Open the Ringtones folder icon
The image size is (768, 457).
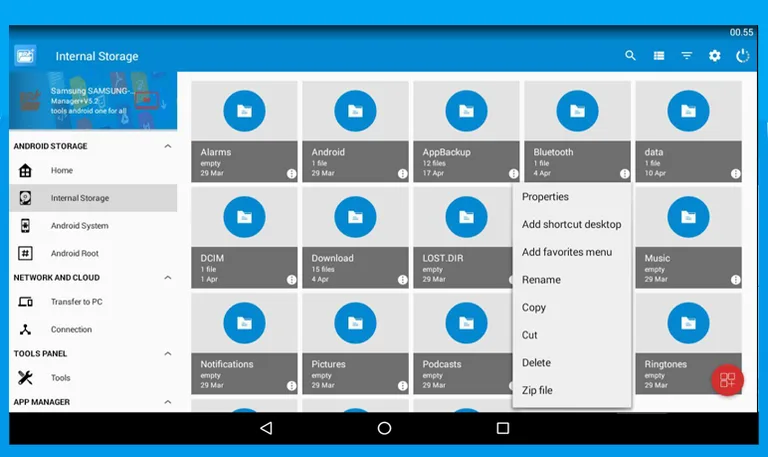pyautogui.click(x=688, y=323)
